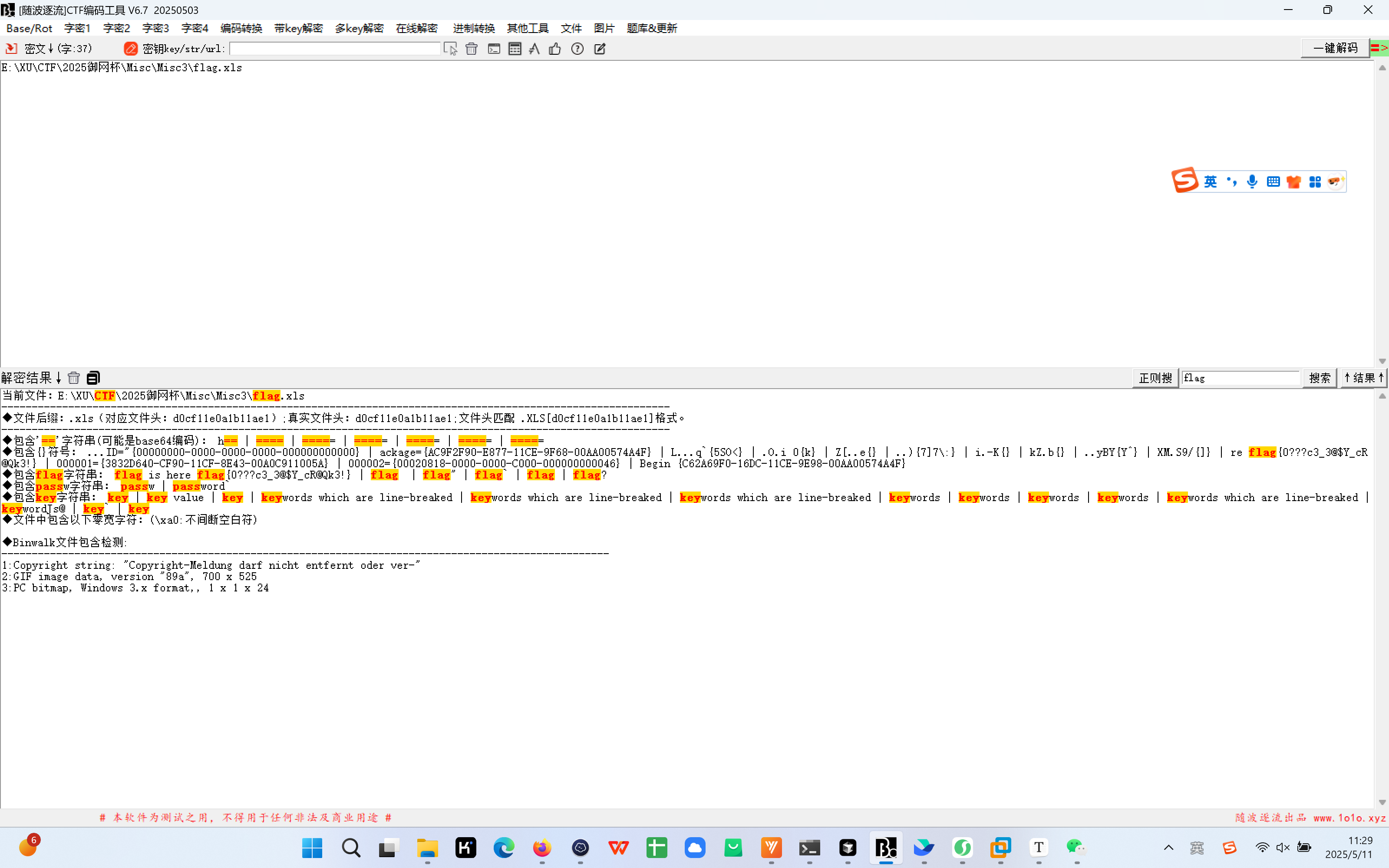
Task: Open the 带key解密 menu
Action: coord(298,28)
